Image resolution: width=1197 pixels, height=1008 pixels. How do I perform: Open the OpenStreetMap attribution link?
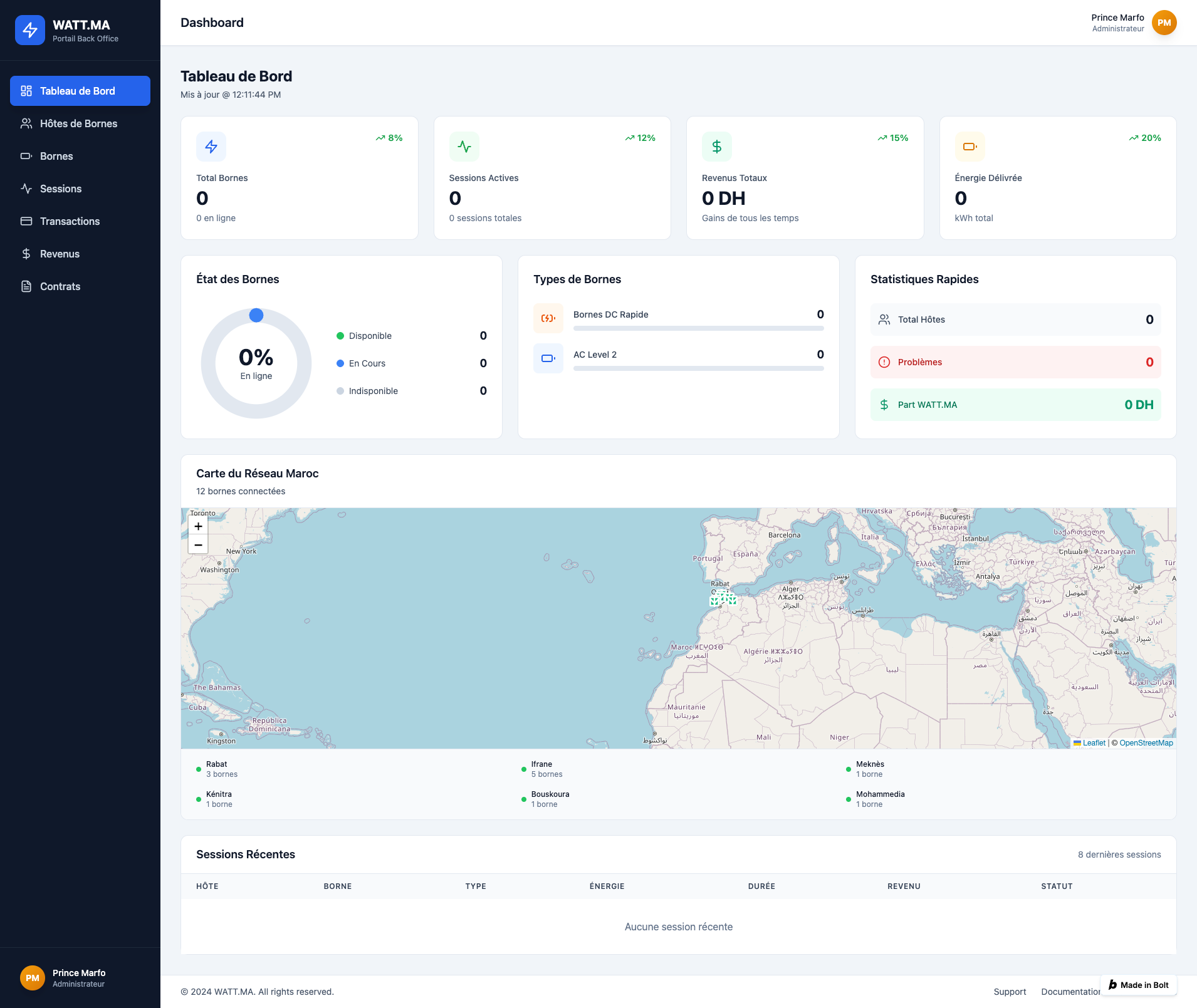point(1146,743)
